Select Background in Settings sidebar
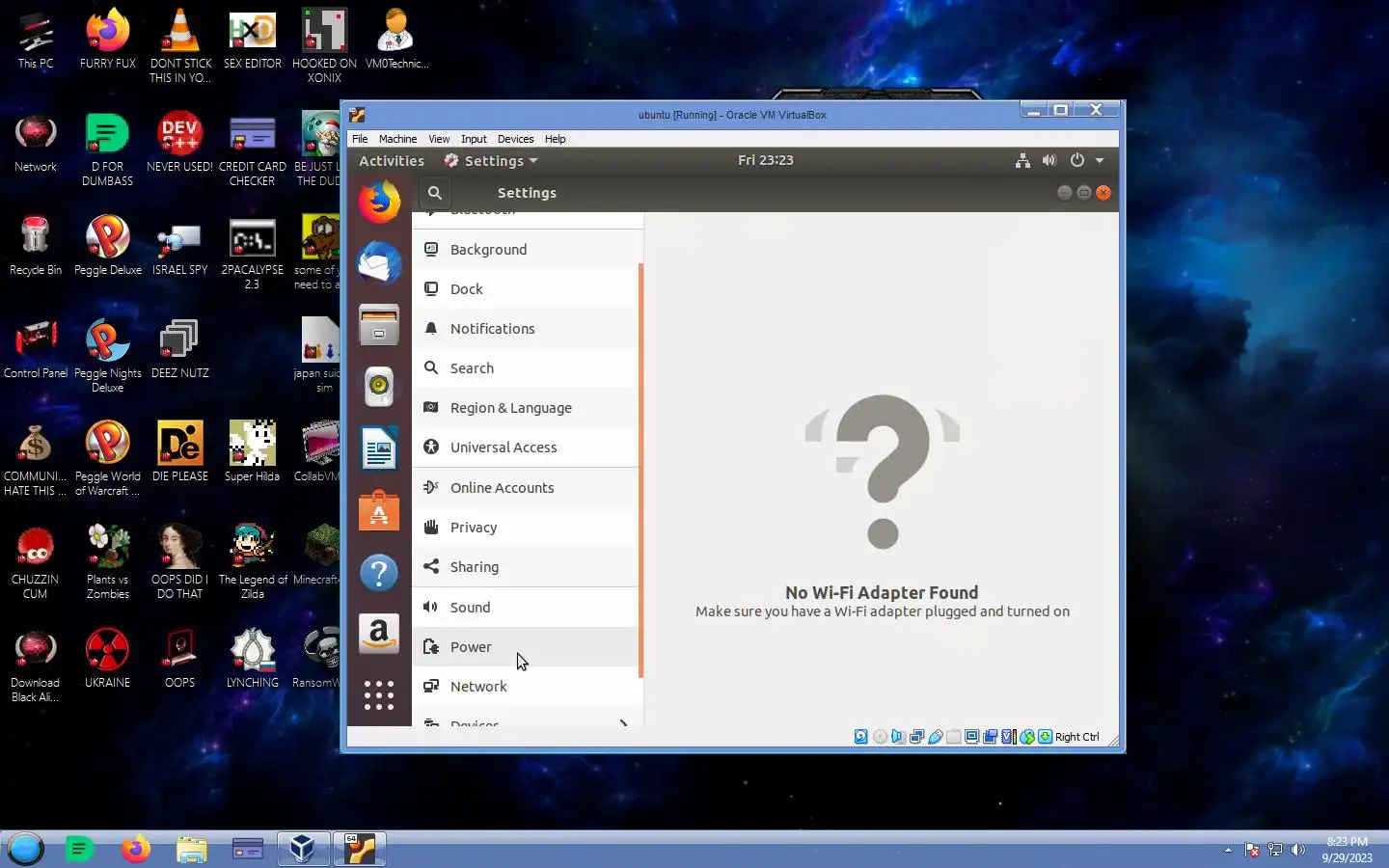This screenshot has width=1389, height=868. point(526,249)
